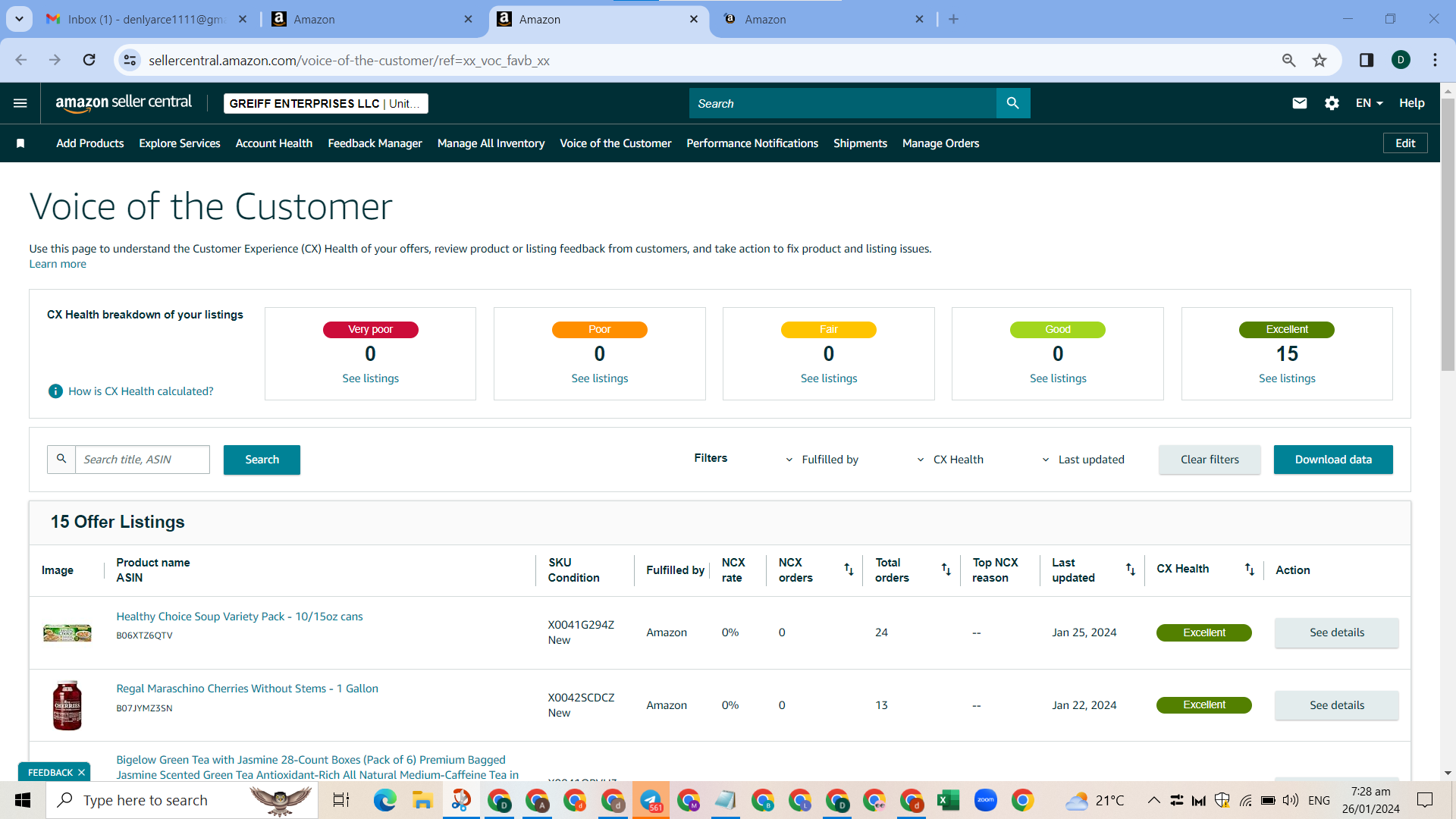Click the Chrome profile avatar D
1456x819 pixels.
click(x=1401, y=60)
